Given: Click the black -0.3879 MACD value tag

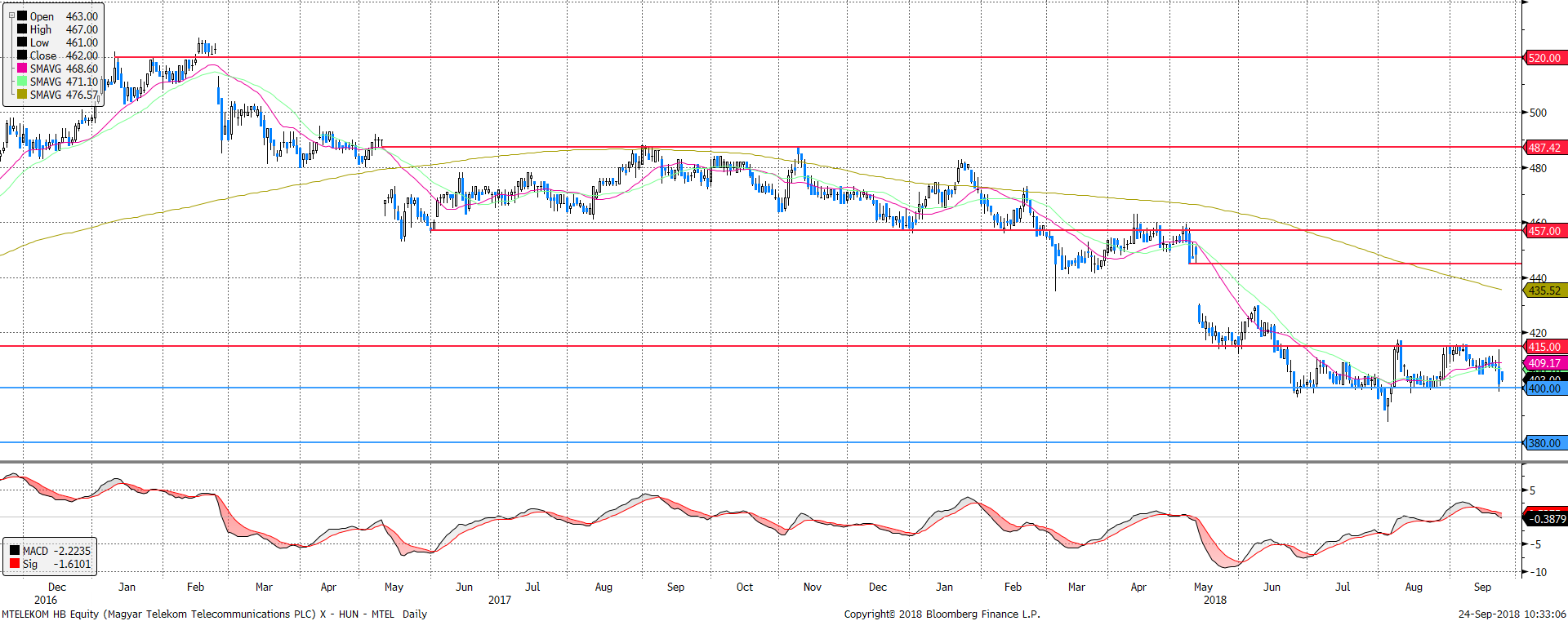Looking at the screenshot, I should coord(1546,518).
